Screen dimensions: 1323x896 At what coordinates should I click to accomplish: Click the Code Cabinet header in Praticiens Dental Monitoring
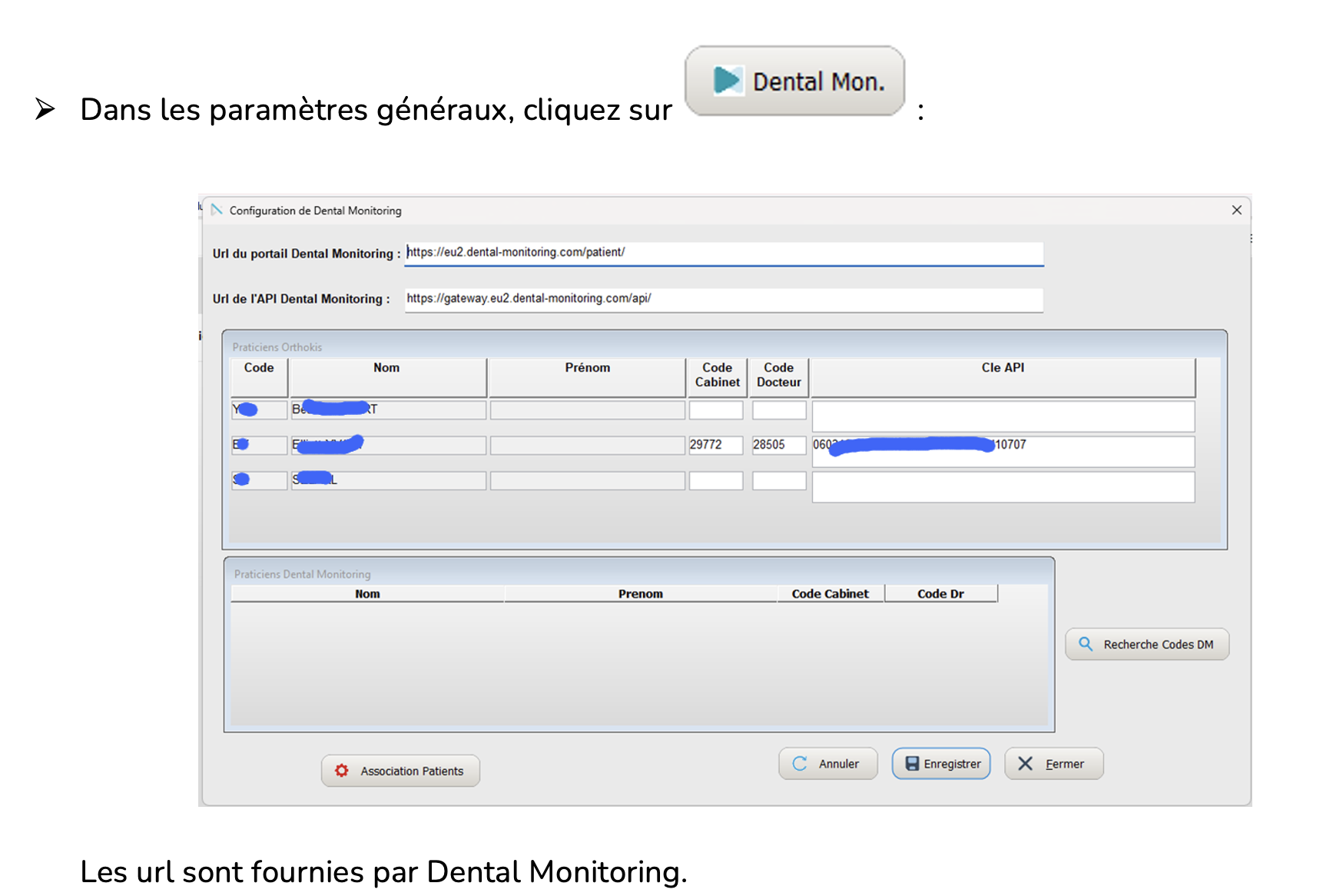pyautogui.click(x=830, y=594)
